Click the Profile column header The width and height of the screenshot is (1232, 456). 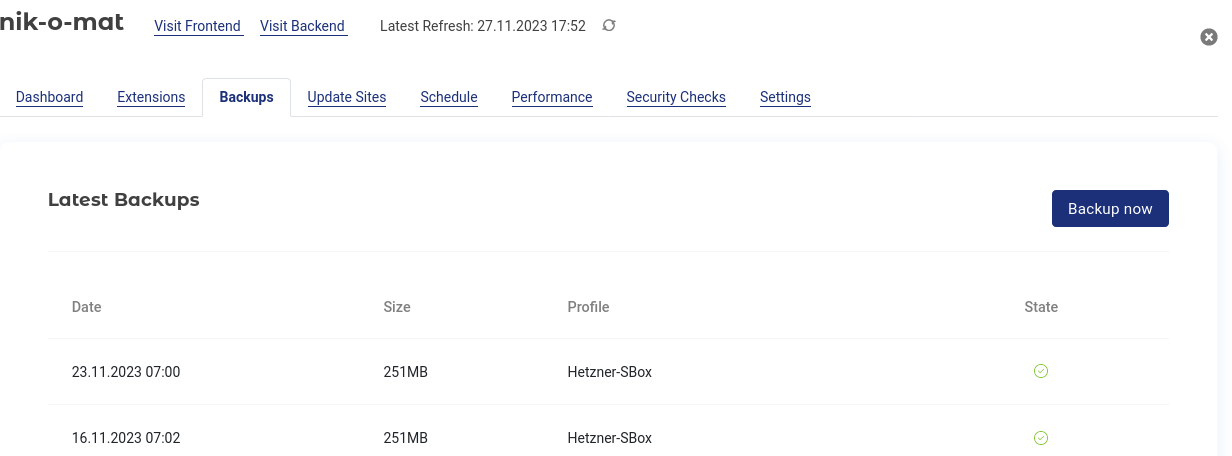(x=588, y=307)
